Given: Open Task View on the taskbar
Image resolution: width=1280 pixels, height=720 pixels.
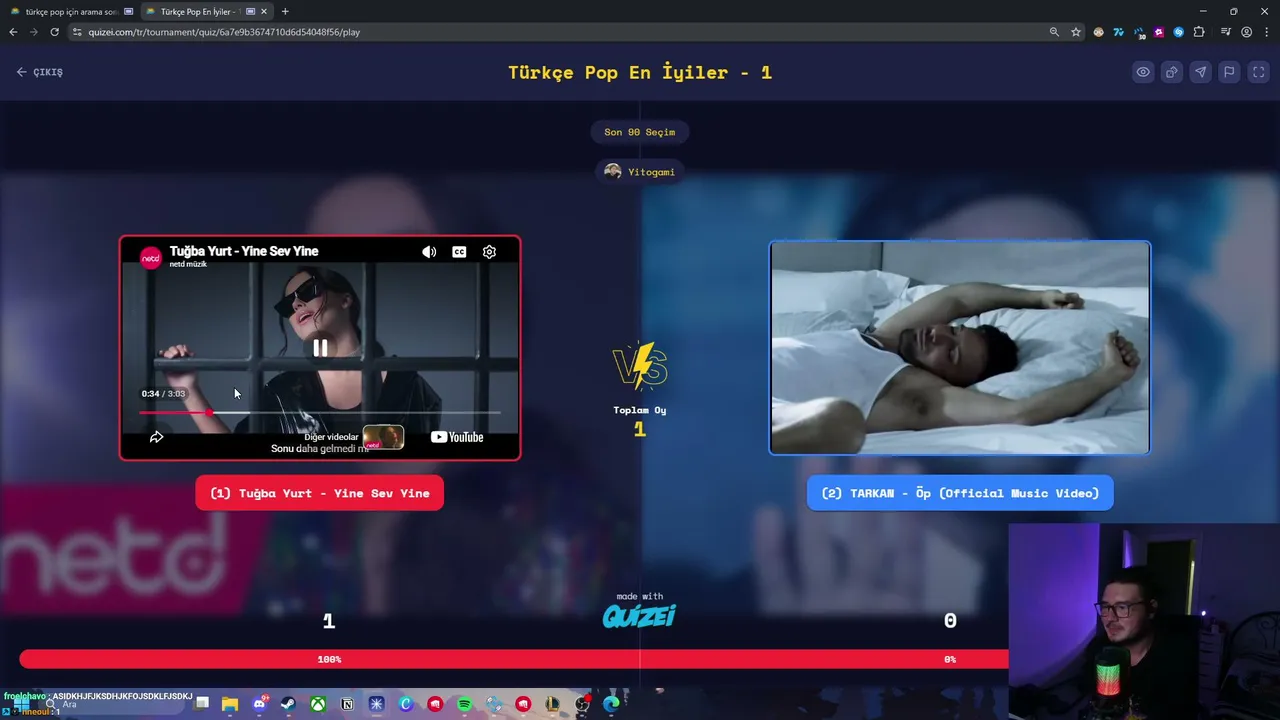Looking at the screenshot, I should click(x=202, y=704).
